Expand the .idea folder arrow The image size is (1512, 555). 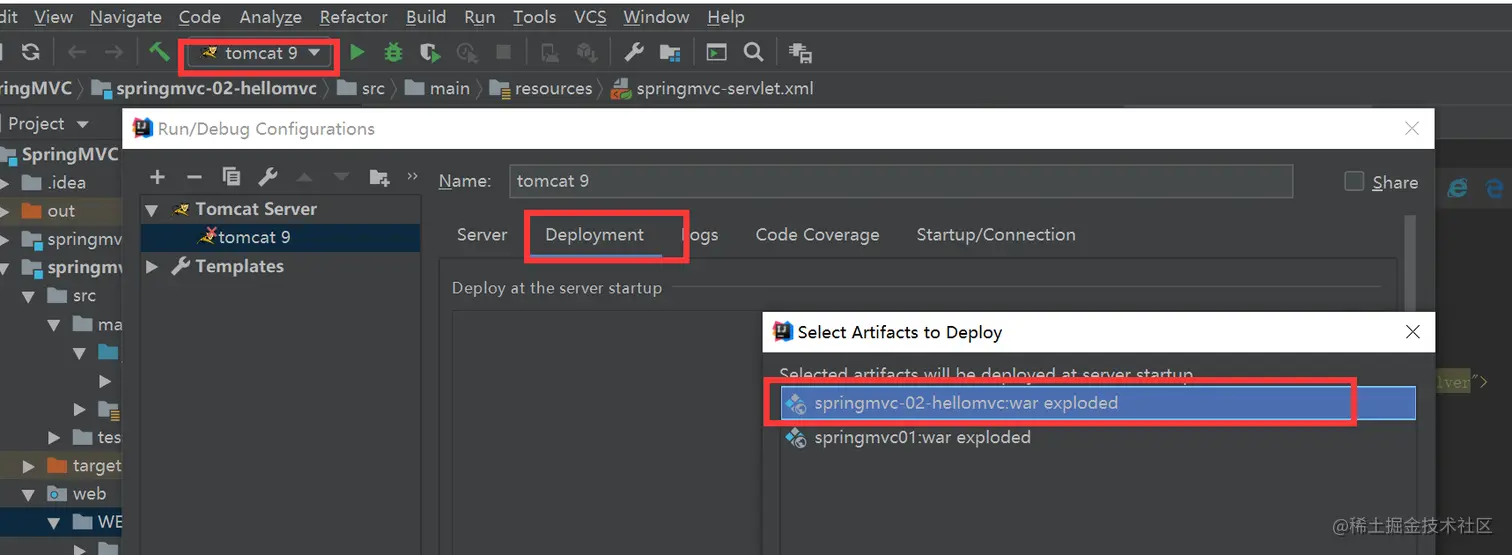pos(6,183)
